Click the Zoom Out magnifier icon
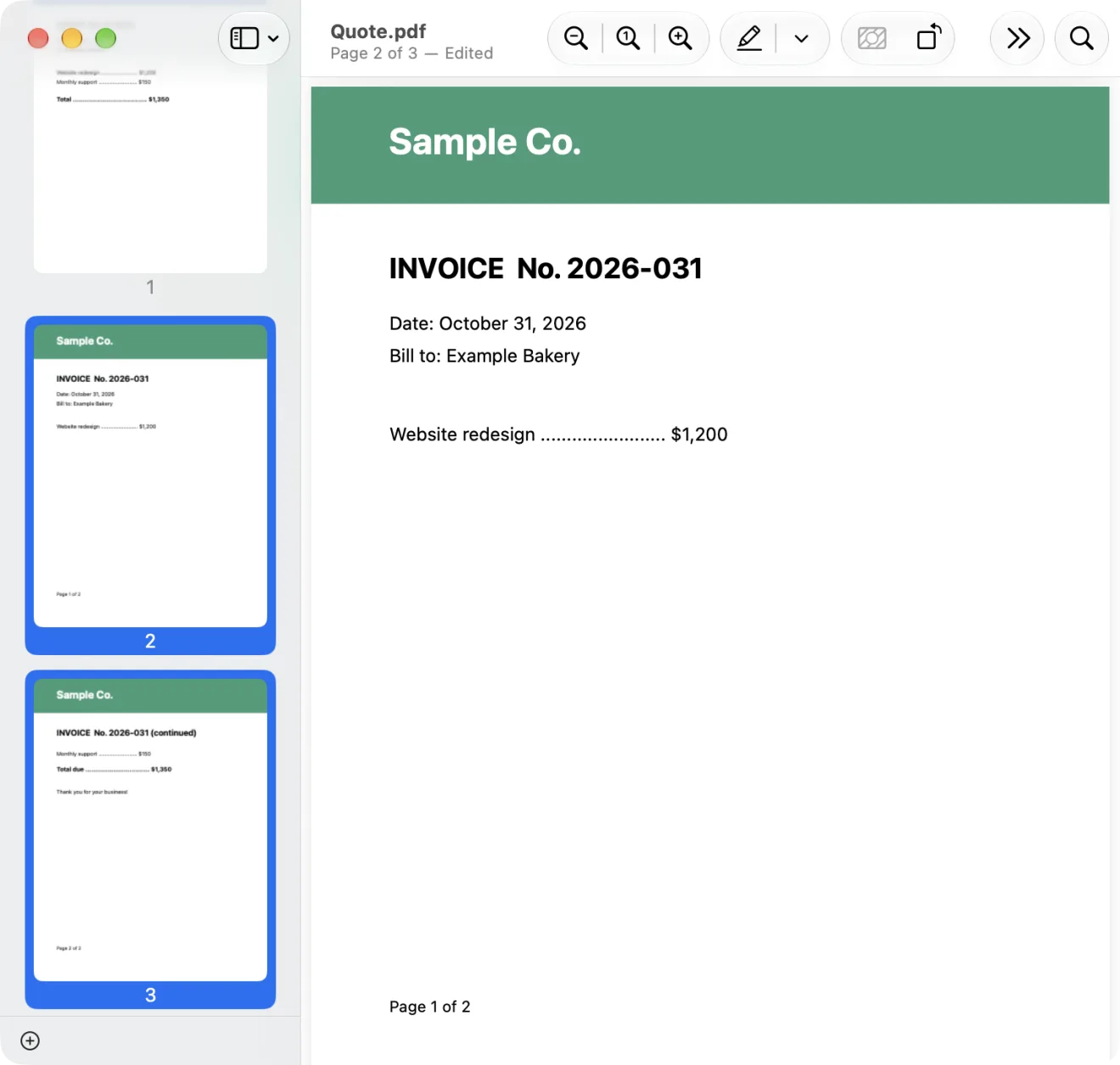Image resolution: width=1120 pixels, height=1065 pixels. [x=576, y=38]
